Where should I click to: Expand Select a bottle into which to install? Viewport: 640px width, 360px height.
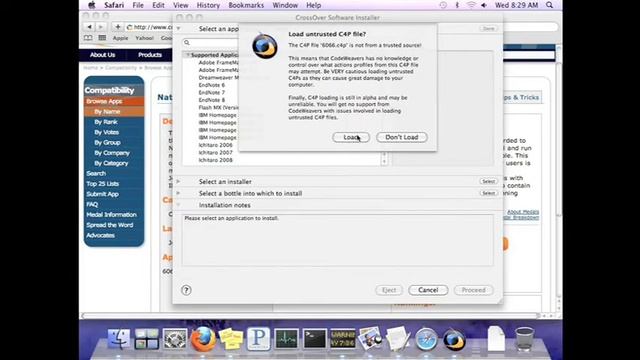(178, 193)
